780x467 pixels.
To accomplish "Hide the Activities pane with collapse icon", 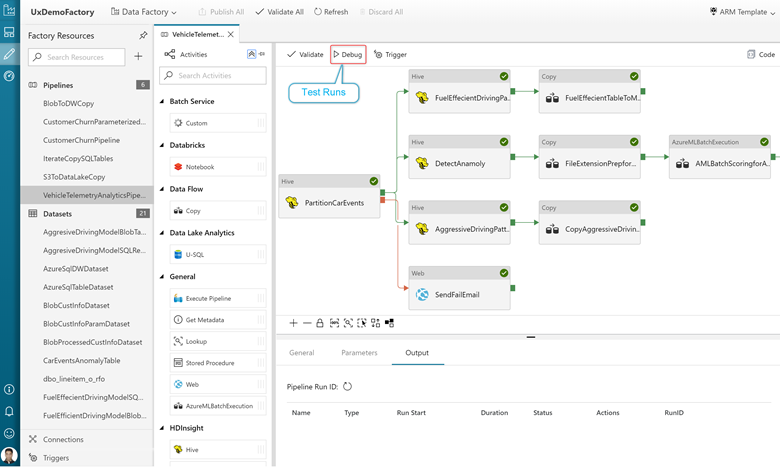I will click(262, 54).
